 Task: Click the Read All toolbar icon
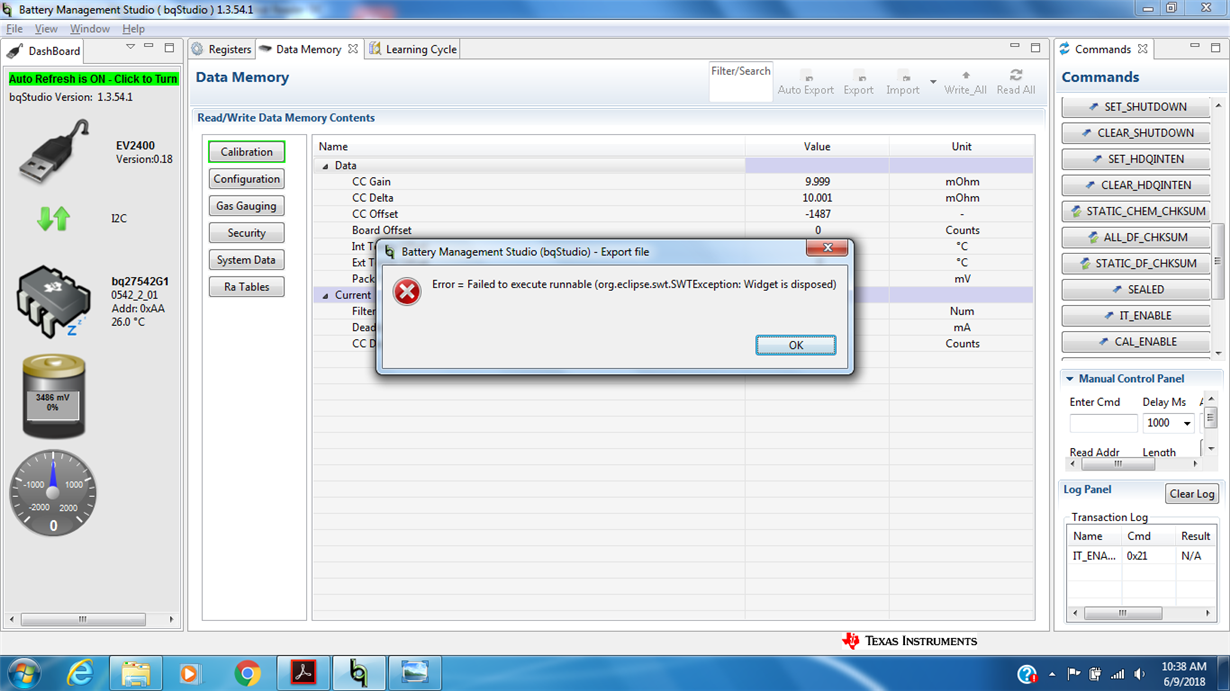coord(1015,82)
